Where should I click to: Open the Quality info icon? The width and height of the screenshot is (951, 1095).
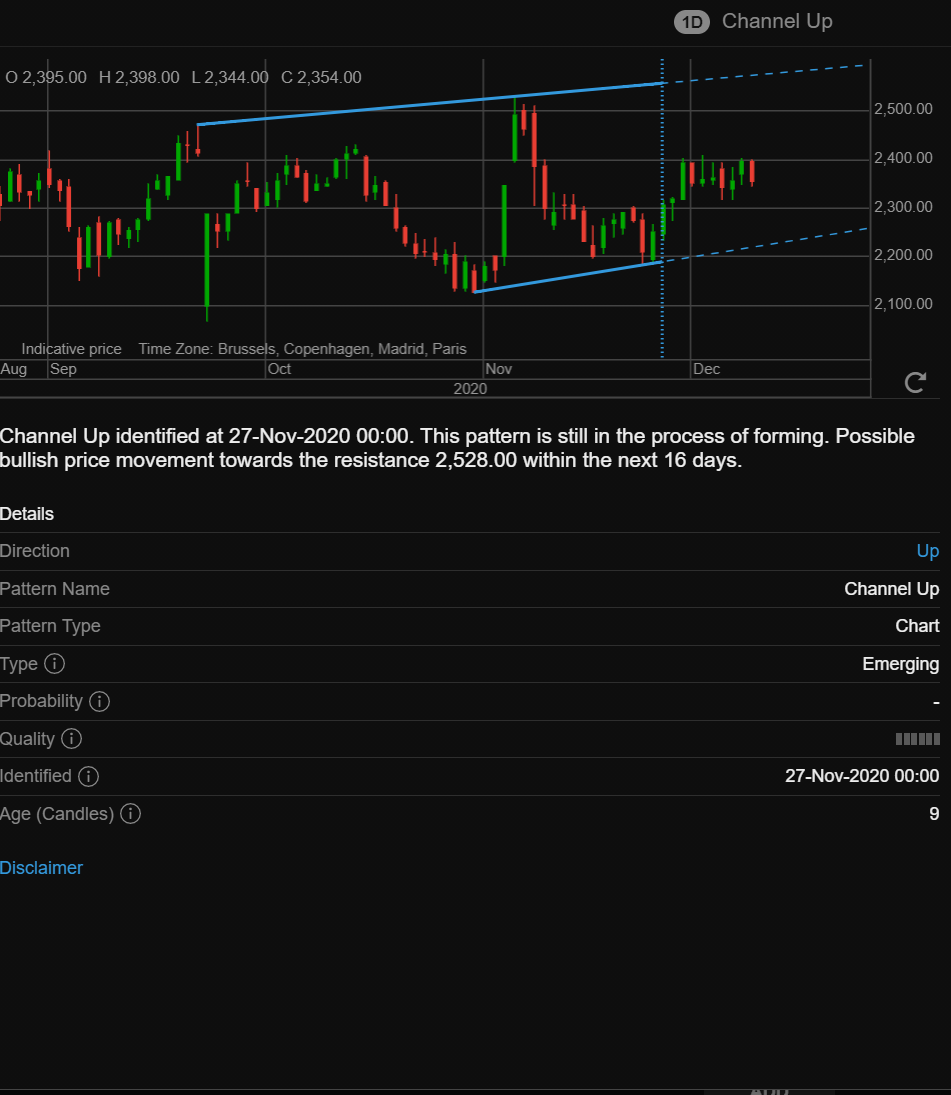[71, 738]
